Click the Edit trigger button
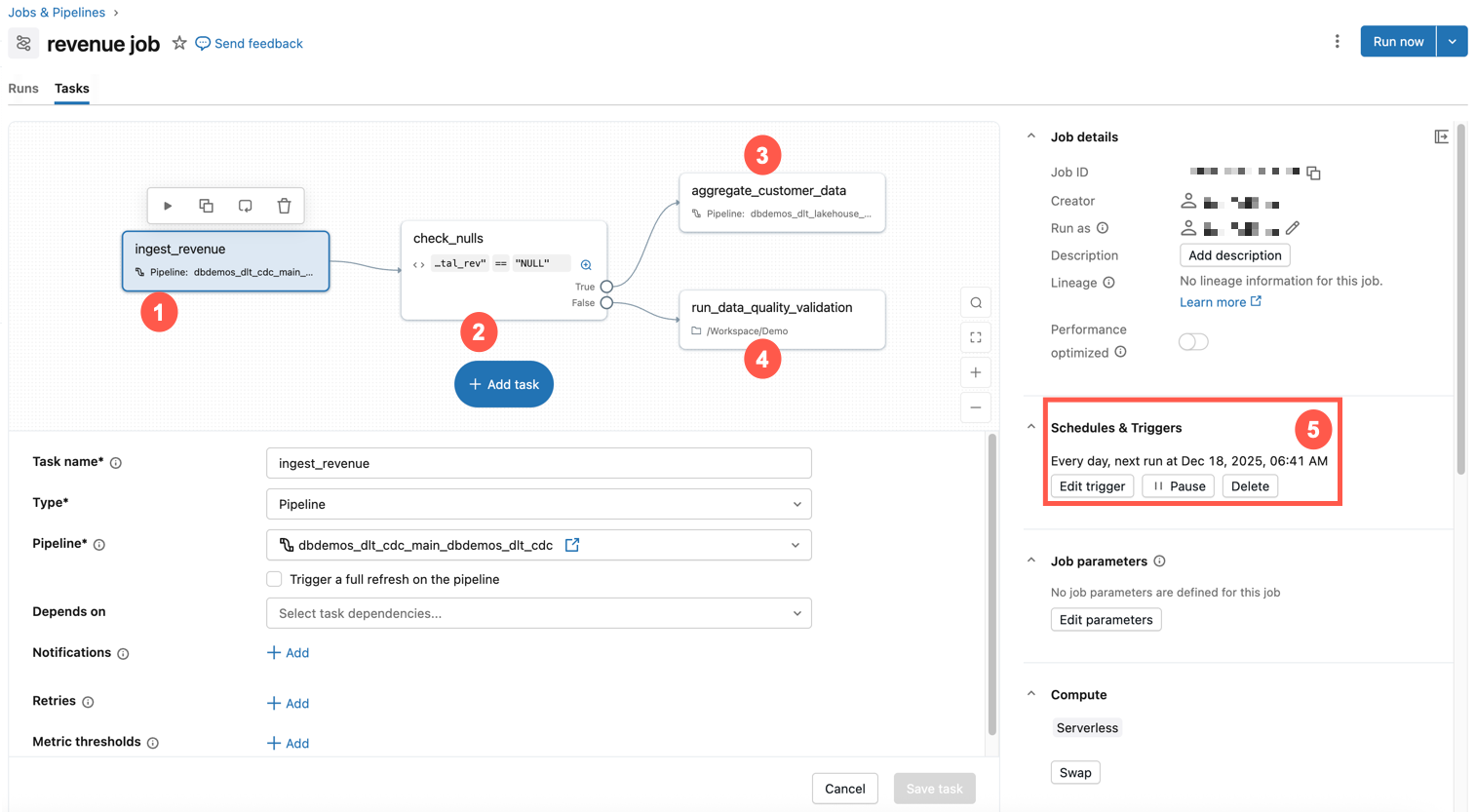1476x812 pixels. tap(1092, 485)
